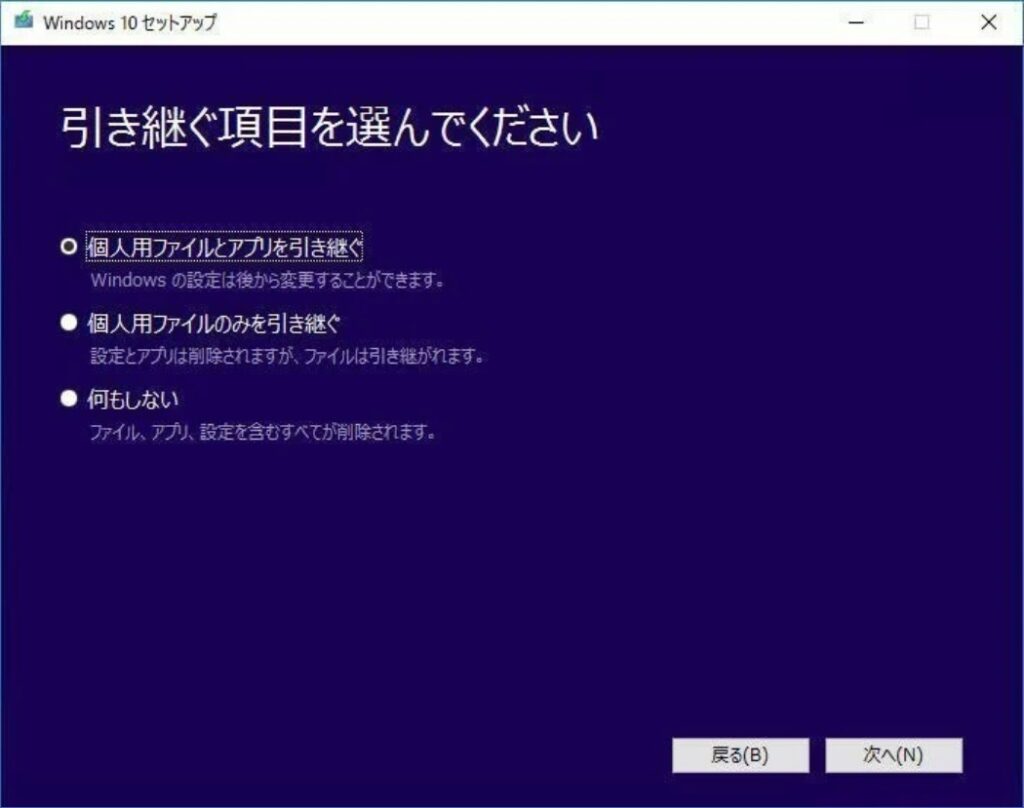Click the description 設定とアプリは削除されますが、ファイルは引き継がれます。
Screen dimensions: 1024x808
click(x=287, y=357)
